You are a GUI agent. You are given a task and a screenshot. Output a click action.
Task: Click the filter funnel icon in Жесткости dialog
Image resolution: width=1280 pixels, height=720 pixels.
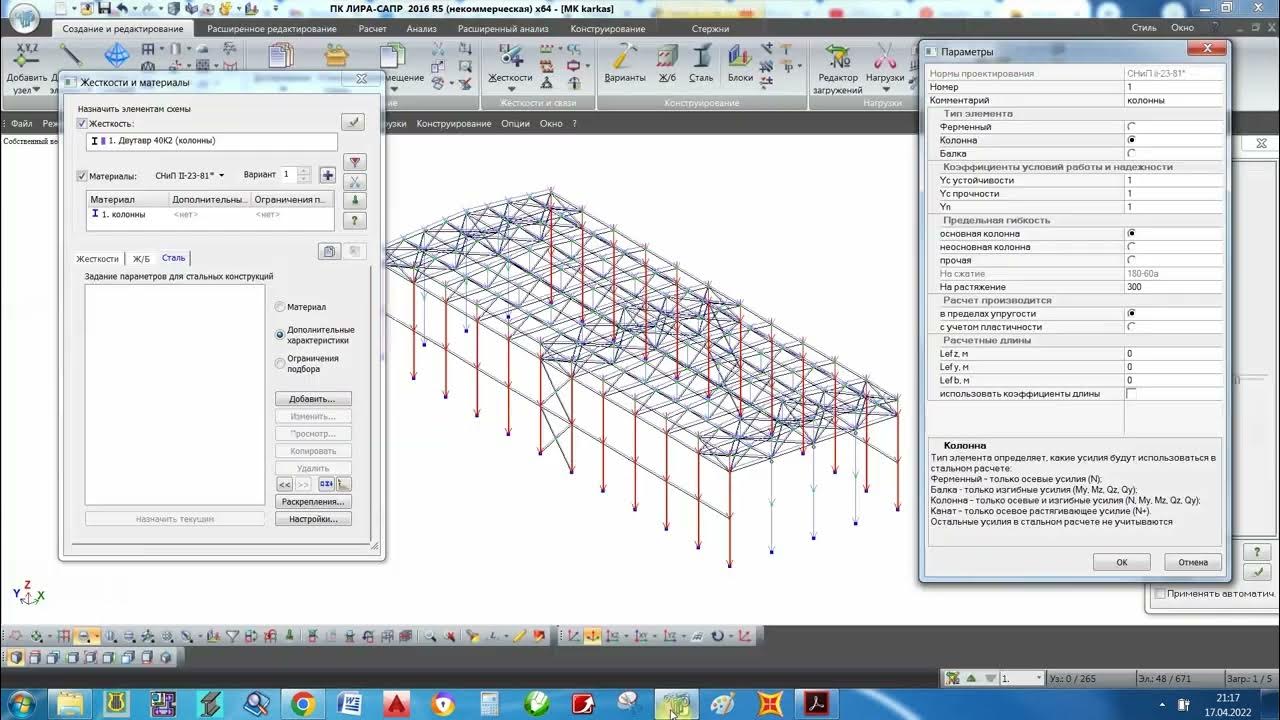pos(354,162)
